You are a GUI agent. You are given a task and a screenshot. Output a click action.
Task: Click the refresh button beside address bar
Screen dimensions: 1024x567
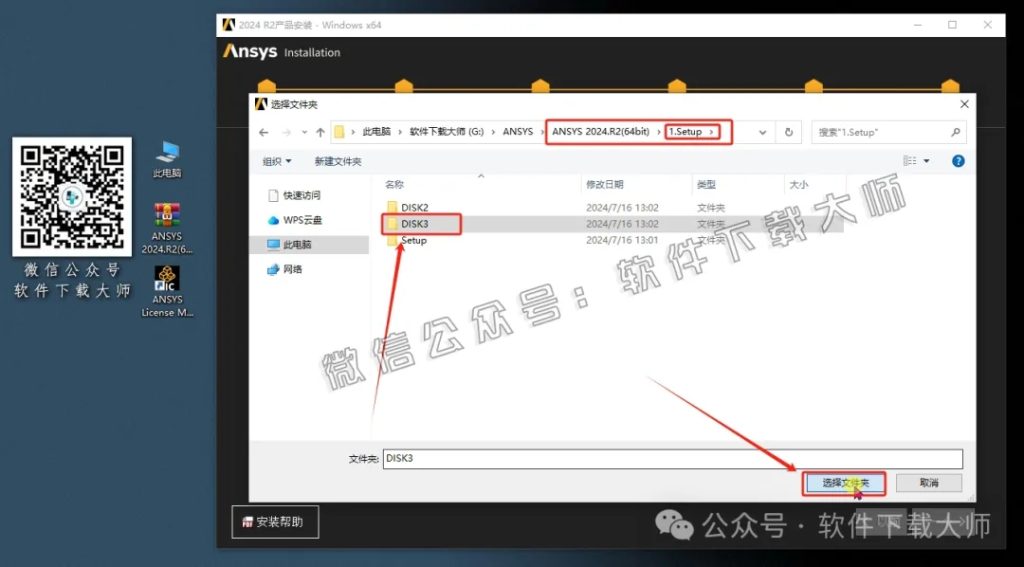[x=788, y=132]
